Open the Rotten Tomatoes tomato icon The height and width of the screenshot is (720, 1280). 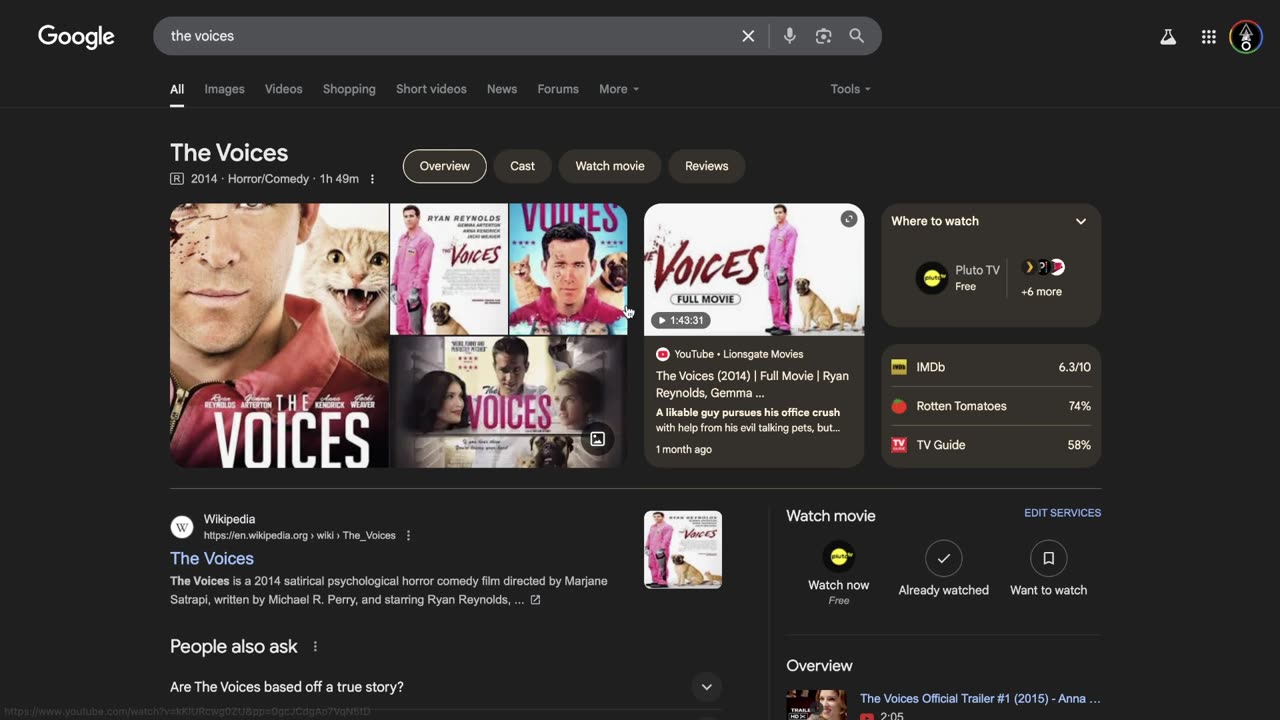pyautogui.click(x=899, y=406)
